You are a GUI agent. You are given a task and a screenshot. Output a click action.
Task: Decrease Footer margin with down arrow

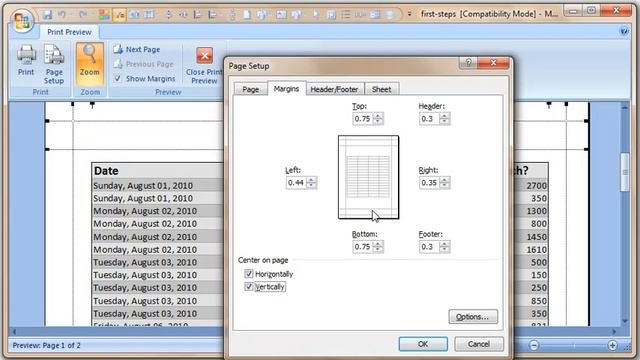click(444, 249)
